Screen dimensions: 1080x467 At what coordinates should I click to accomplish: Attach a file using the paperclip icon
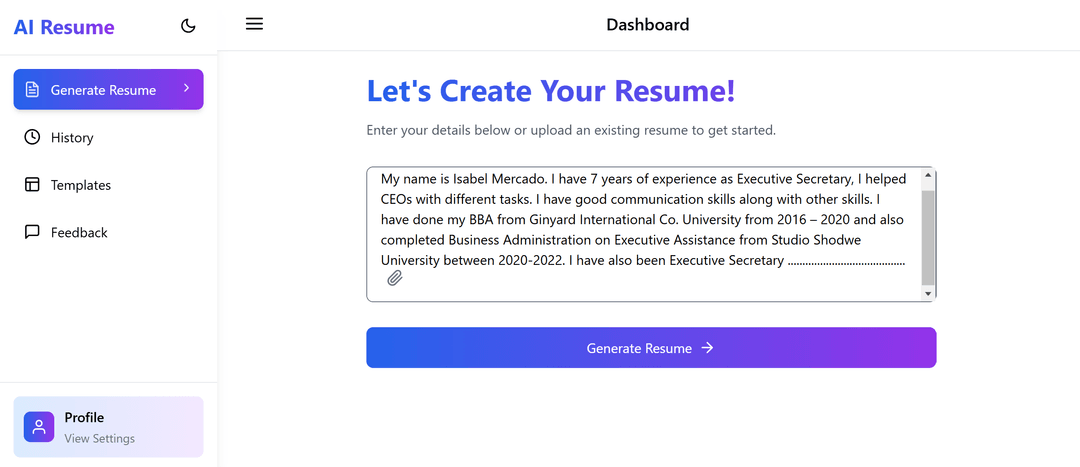point(395,278)
